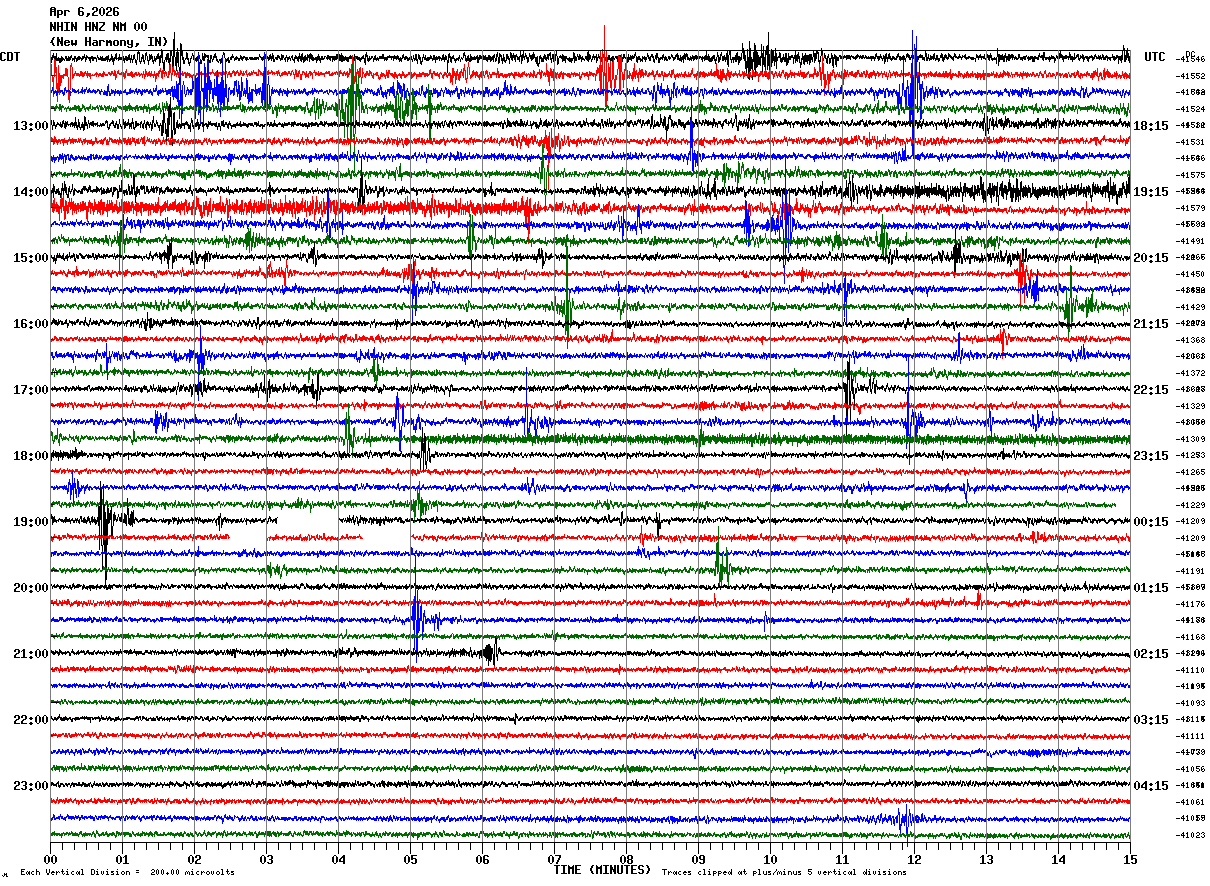Click the 03:15 UTC time label
This screenshot has width=1210, height=886.
(x=1151, y=720)
